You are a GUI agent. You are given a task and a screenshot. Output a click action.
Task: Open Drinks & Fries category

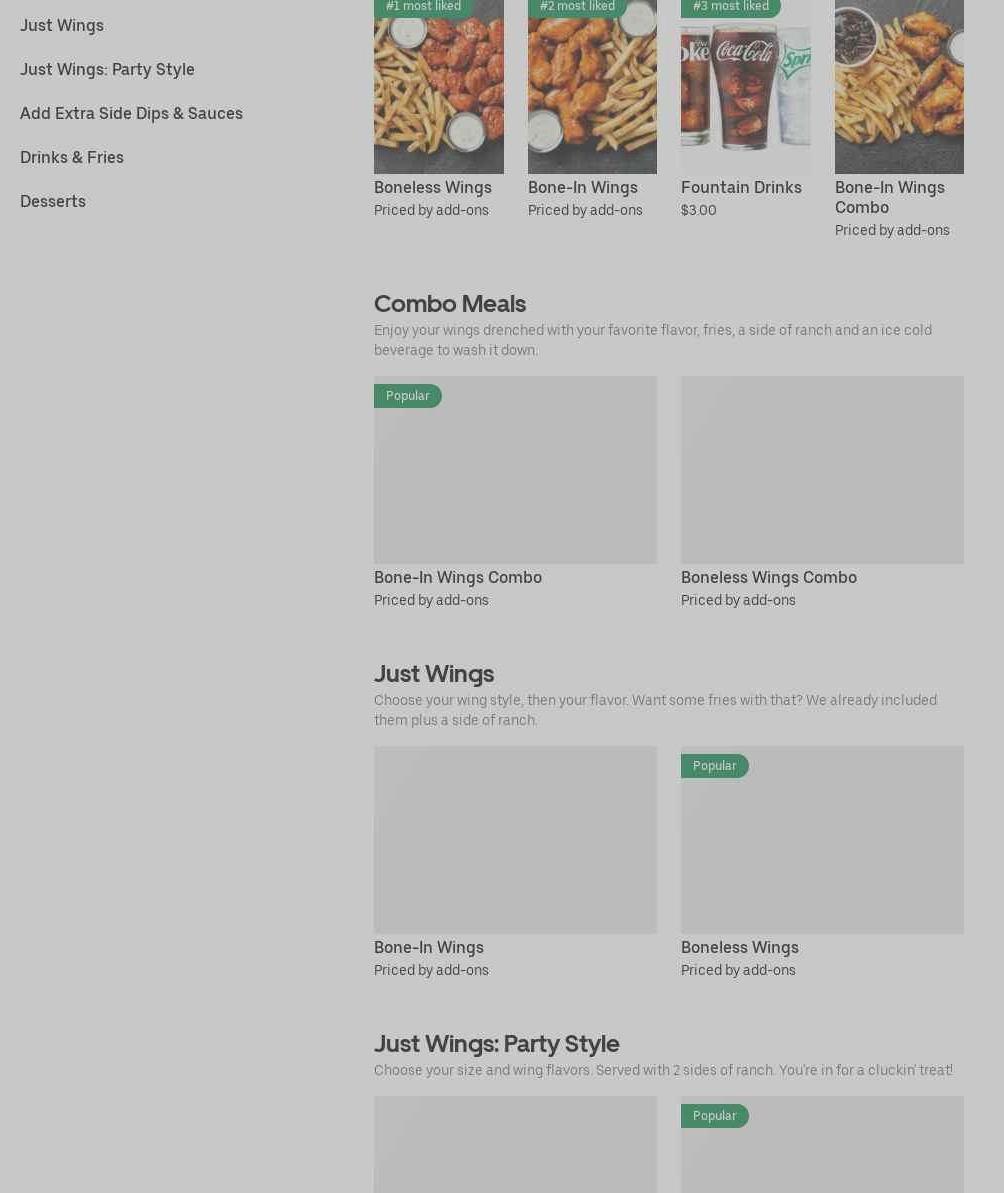click(x=71, y=157)
